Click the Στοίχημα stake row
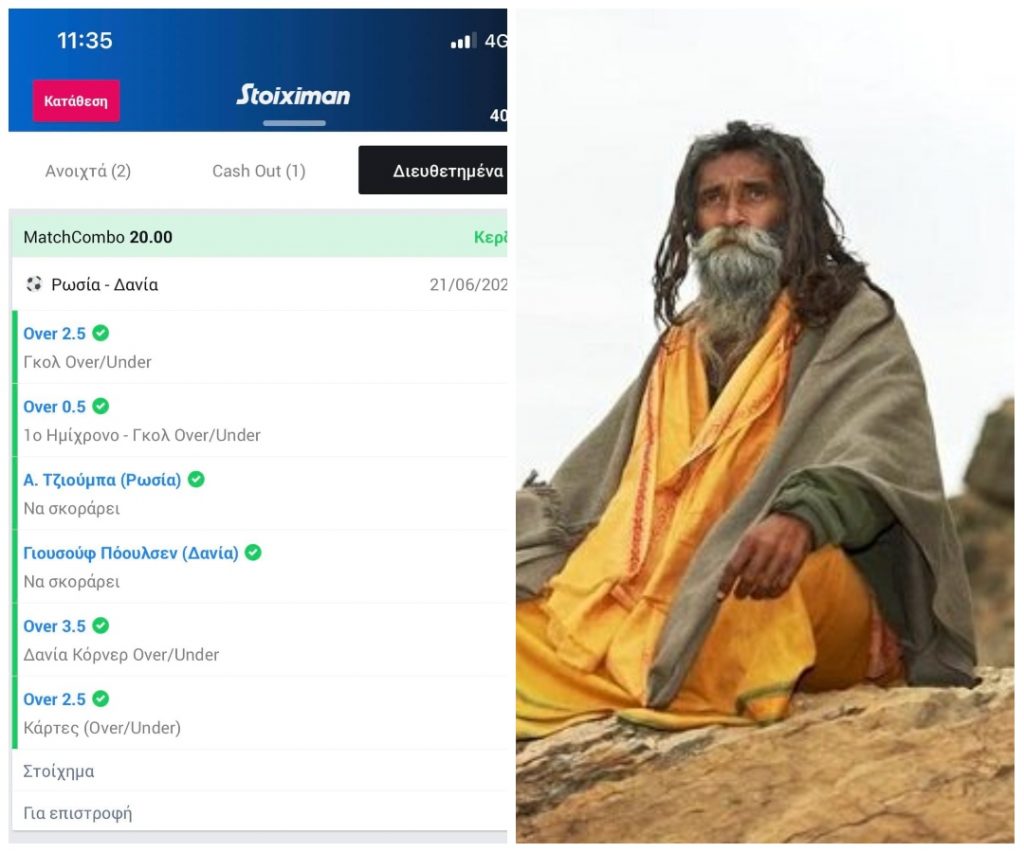The width and height of the screenshot is (1024, 853). (x=259, y=771)
